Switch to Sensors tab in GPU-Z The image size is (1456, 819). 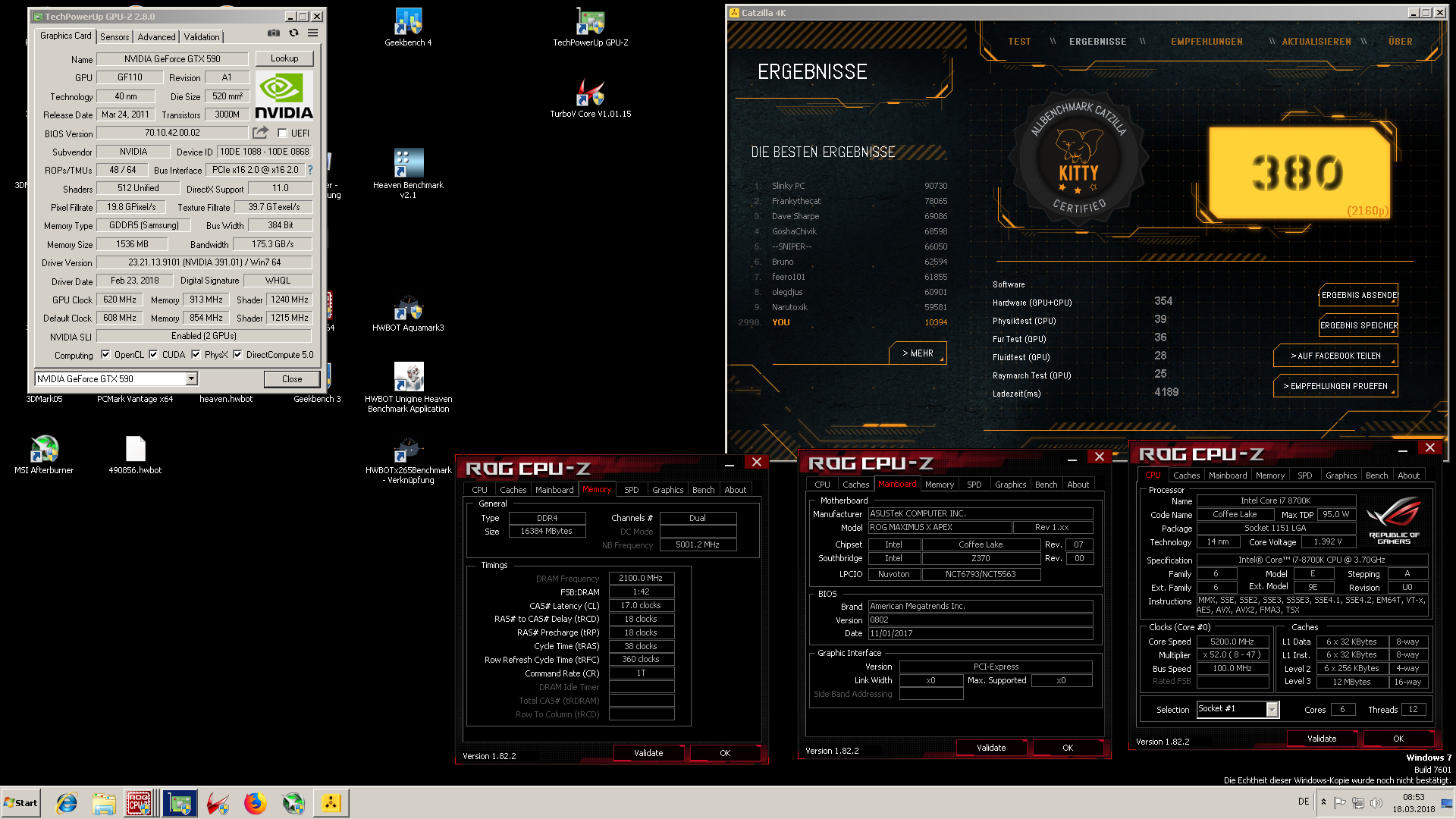[115, 36]
